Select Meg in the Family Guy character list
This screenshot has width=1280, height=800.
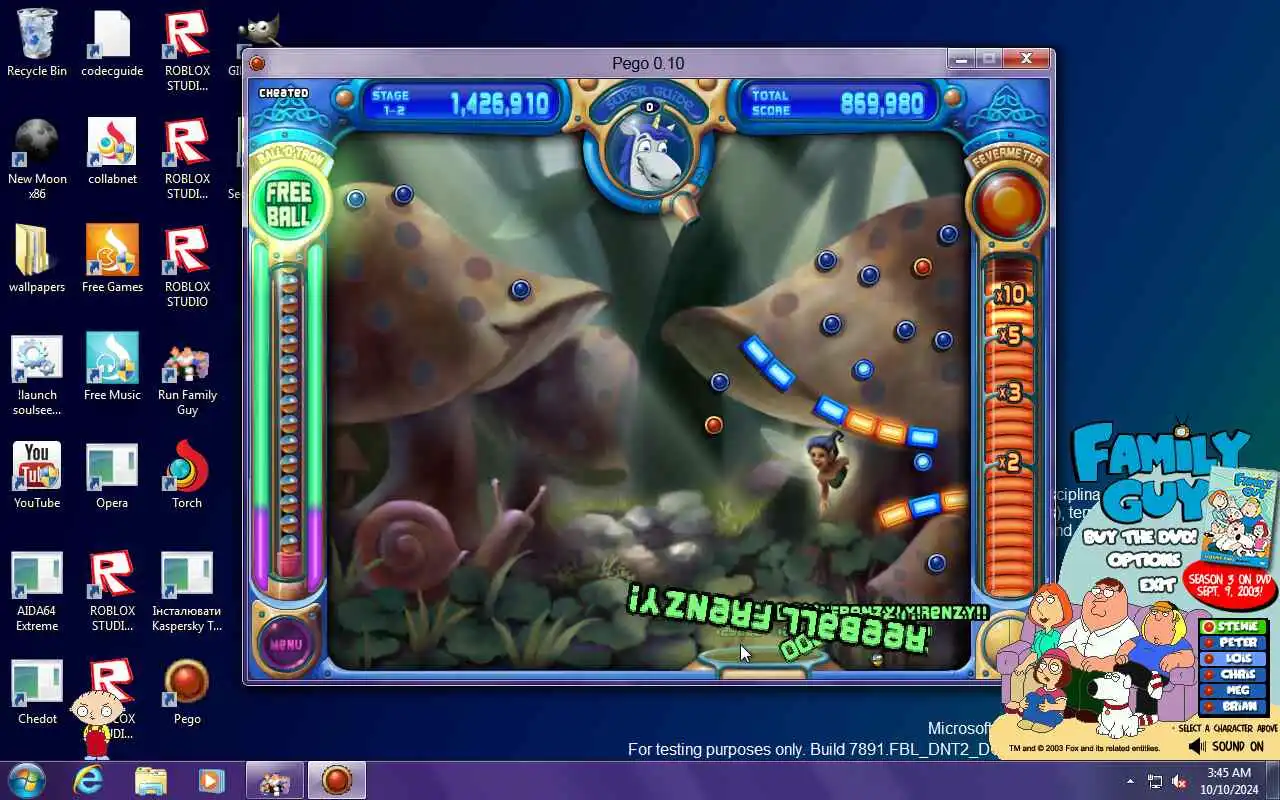tap(1232, 691)
